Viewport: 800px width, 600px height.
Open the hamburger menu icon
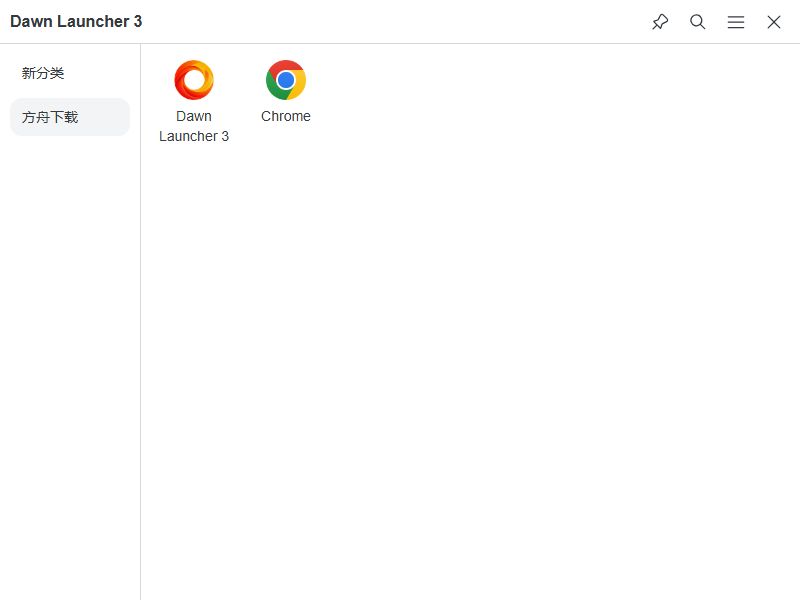pyautogui.click(x=736, y=22)
